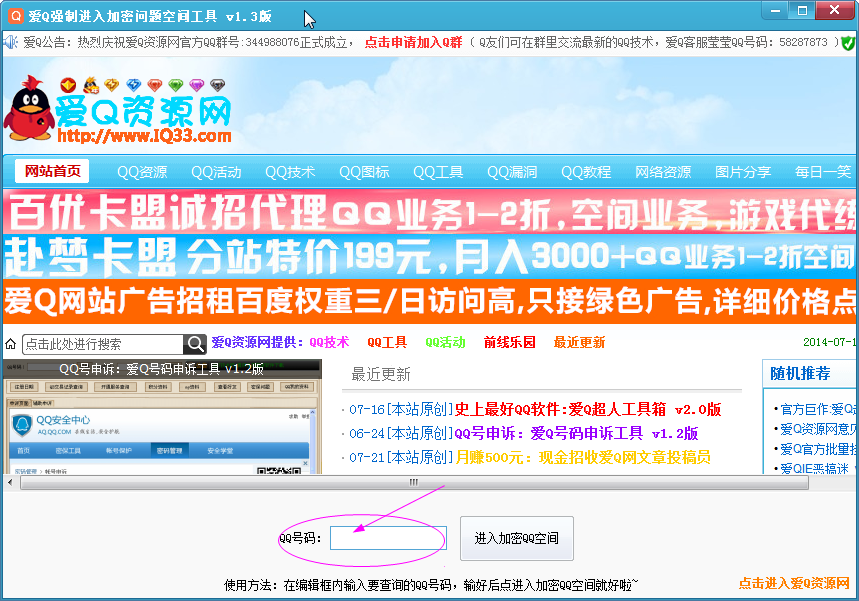This screenshot has width=859, height=601.
Task: Open QQ图标 menu item
Action: [x=364, y=172]
